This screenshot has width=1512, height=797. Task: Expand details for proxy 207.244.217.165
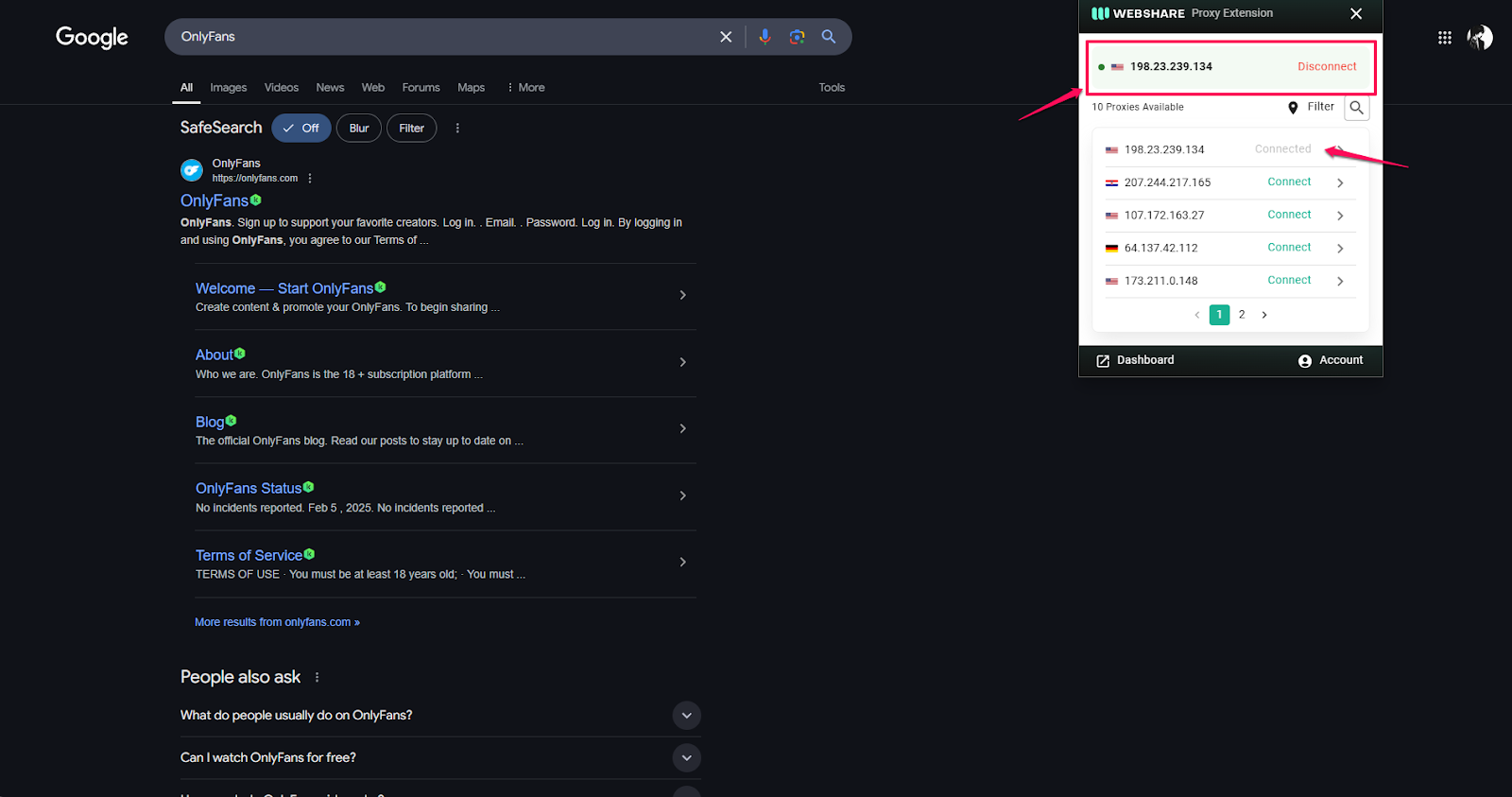tap(1340, 182)
